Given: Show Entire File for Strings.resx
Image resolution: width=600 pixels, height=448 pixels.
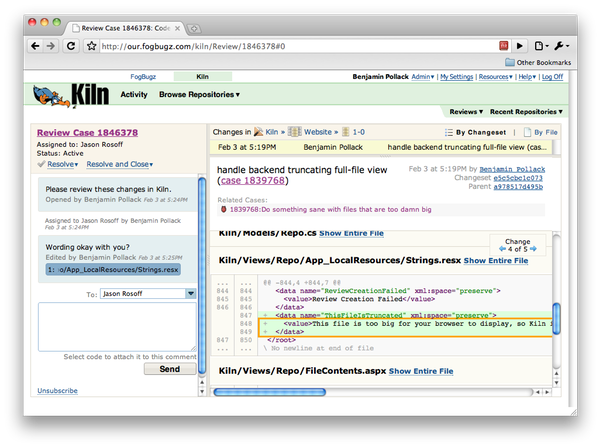Looking at the screenshot, I should (496, 261).
